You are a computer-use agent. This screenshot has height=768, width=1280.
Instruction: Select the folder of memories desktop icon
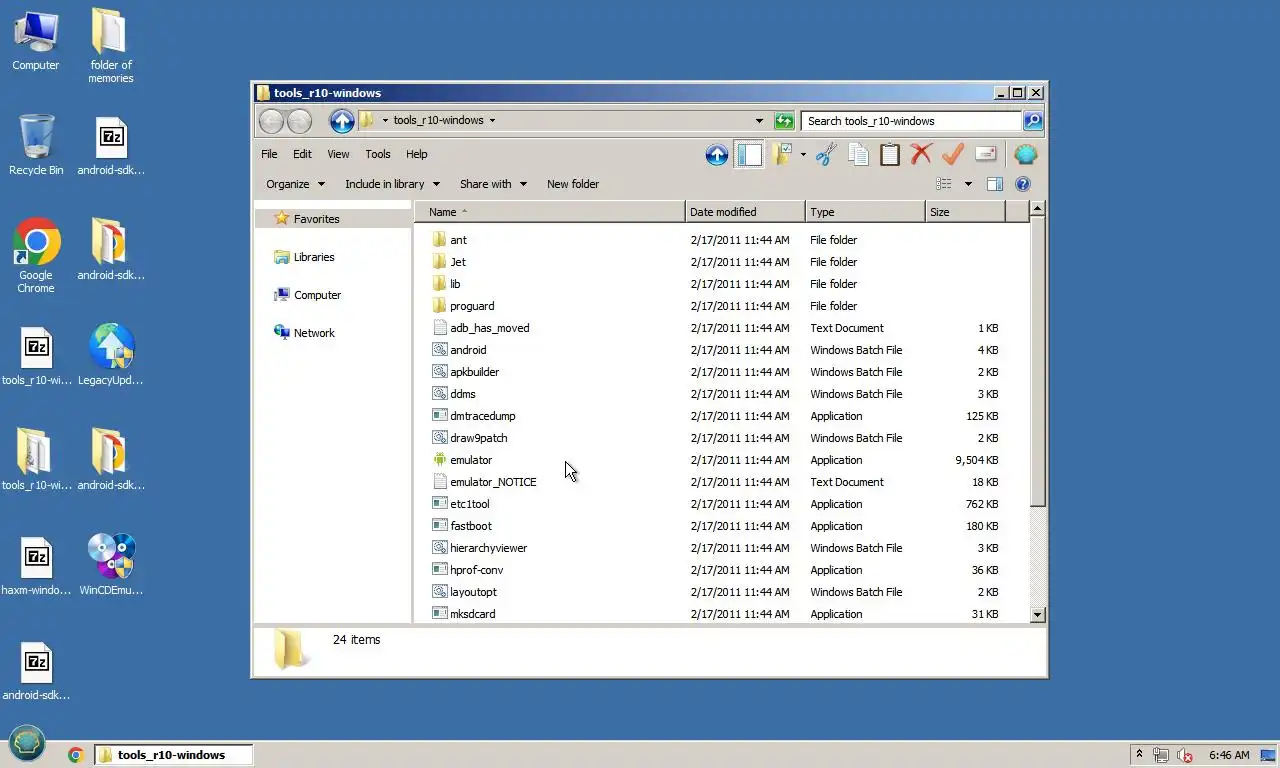click(x=110, y=46)
